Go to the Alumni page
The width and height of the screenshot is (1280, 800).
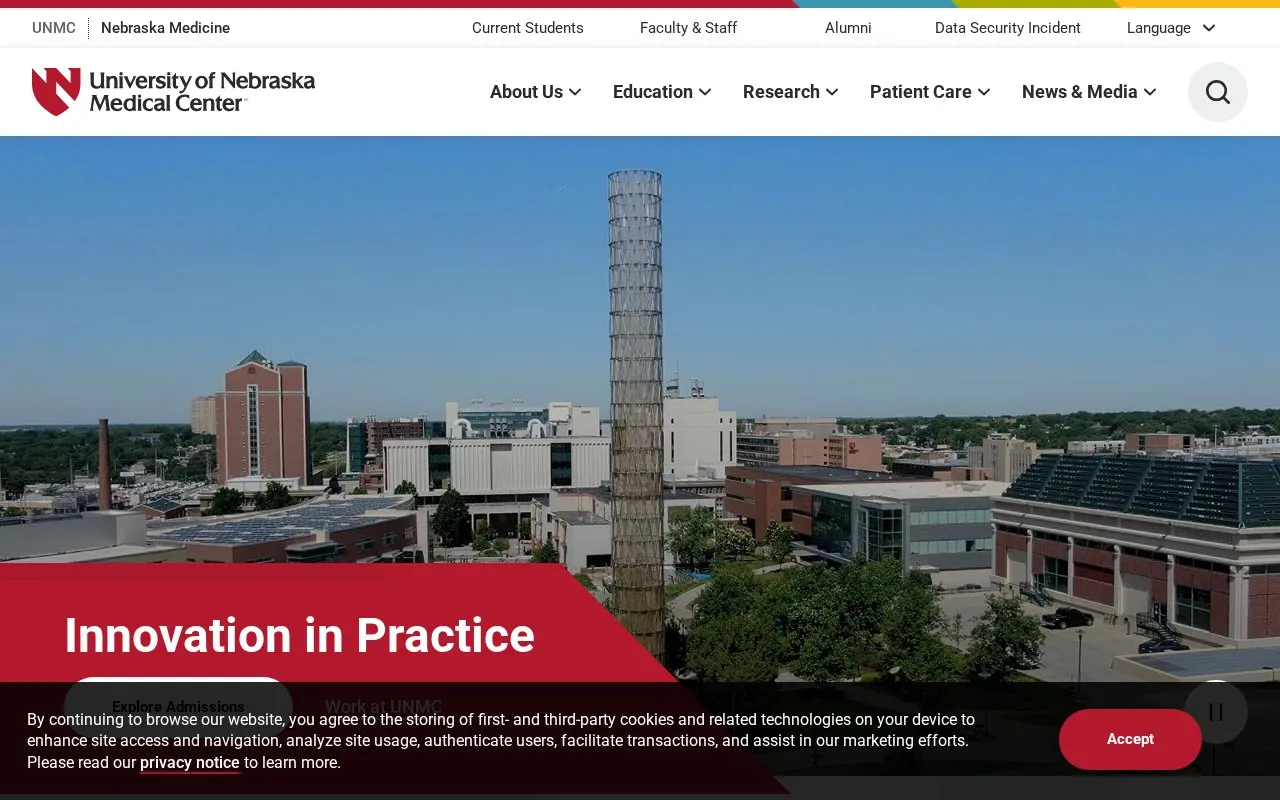point(848,28)
